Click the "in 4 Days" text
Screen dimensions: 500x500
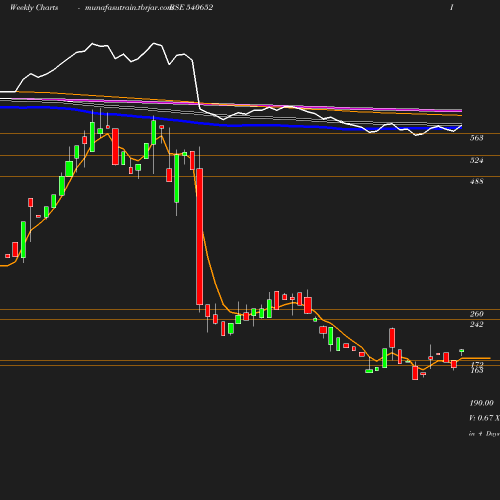[x=484, y=434]
